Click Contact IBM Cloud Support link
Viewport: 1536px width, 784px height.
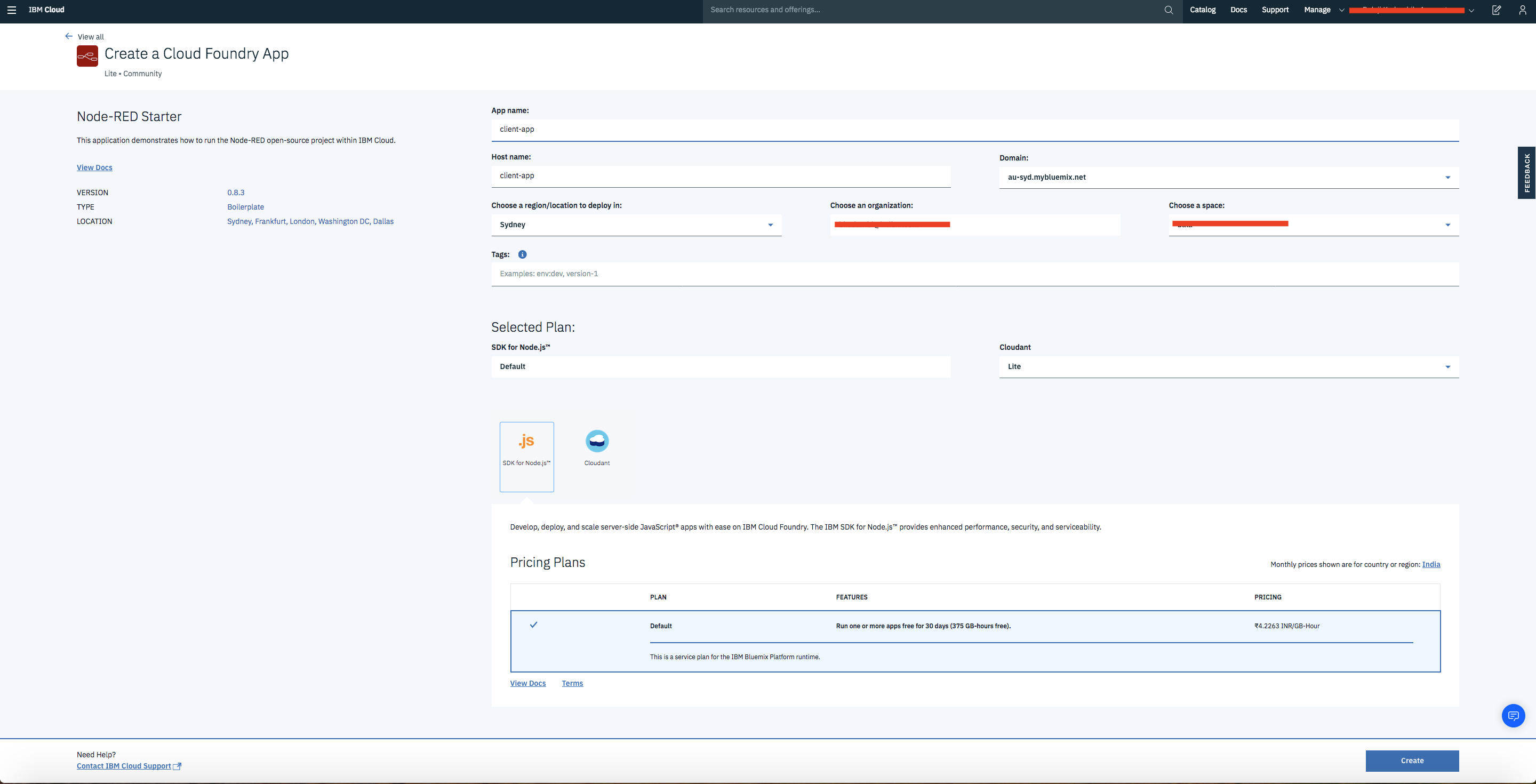pos(124,766)
